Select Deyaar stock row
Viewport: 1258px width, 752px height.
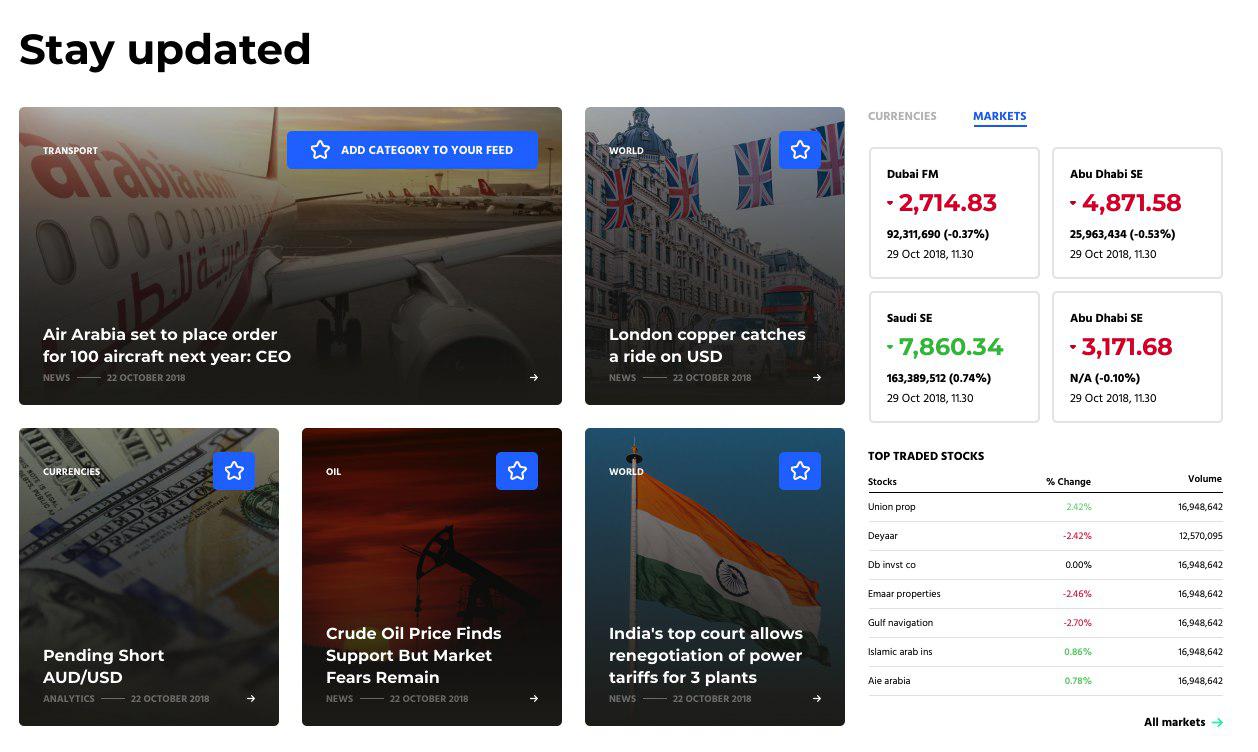1045,536
